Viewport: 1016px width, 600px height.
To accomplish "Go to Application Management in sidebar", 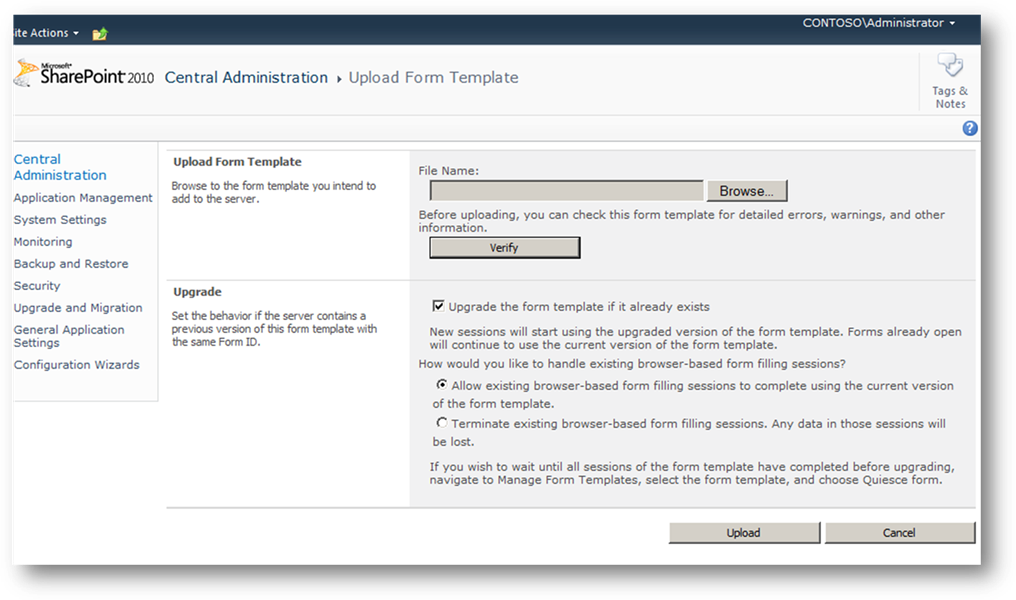I will [x=83, y=198].
